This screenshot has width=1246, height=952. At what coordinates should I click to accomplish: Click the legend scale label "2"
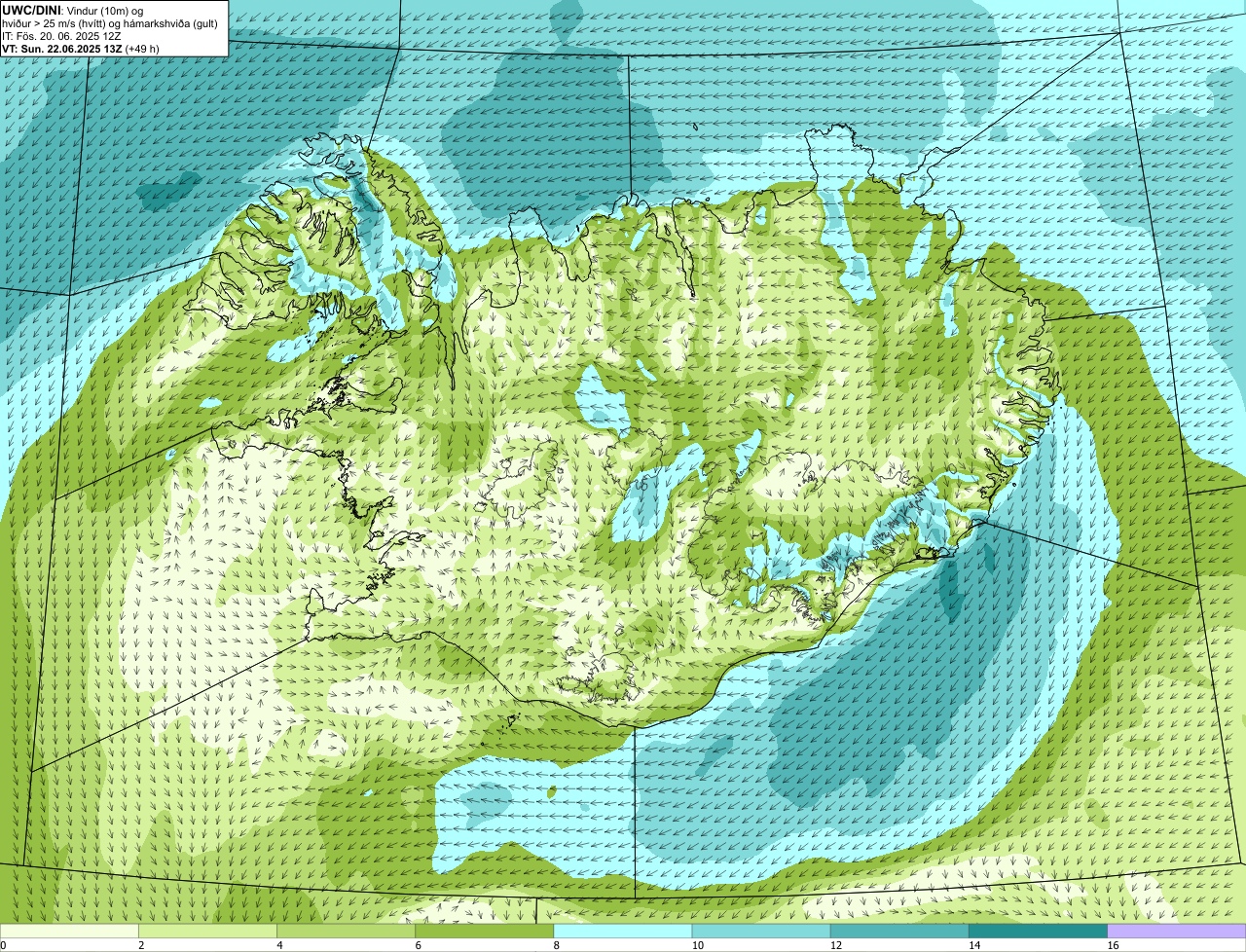tap(141, 945)
